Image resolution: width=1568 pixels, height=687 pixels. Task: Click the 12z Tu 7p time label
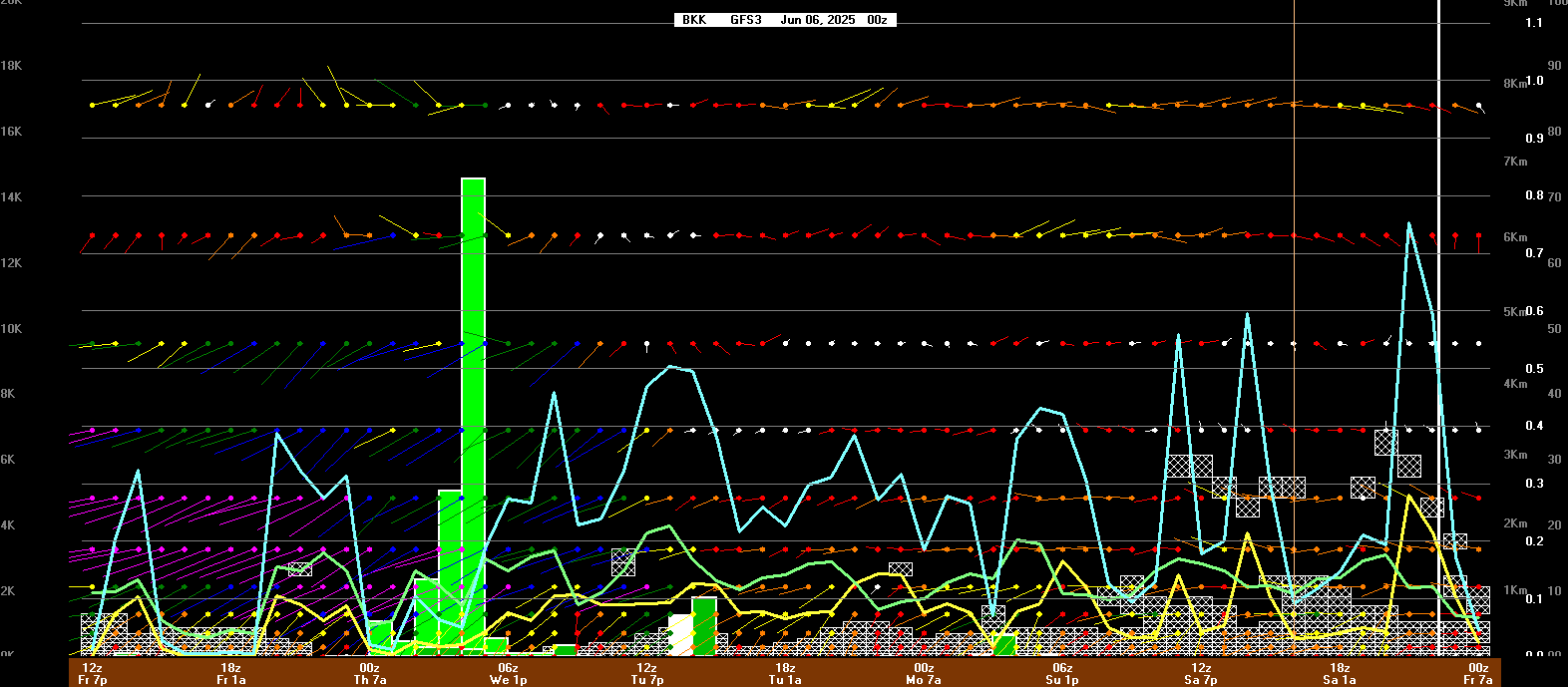click(x=647, y=674)
